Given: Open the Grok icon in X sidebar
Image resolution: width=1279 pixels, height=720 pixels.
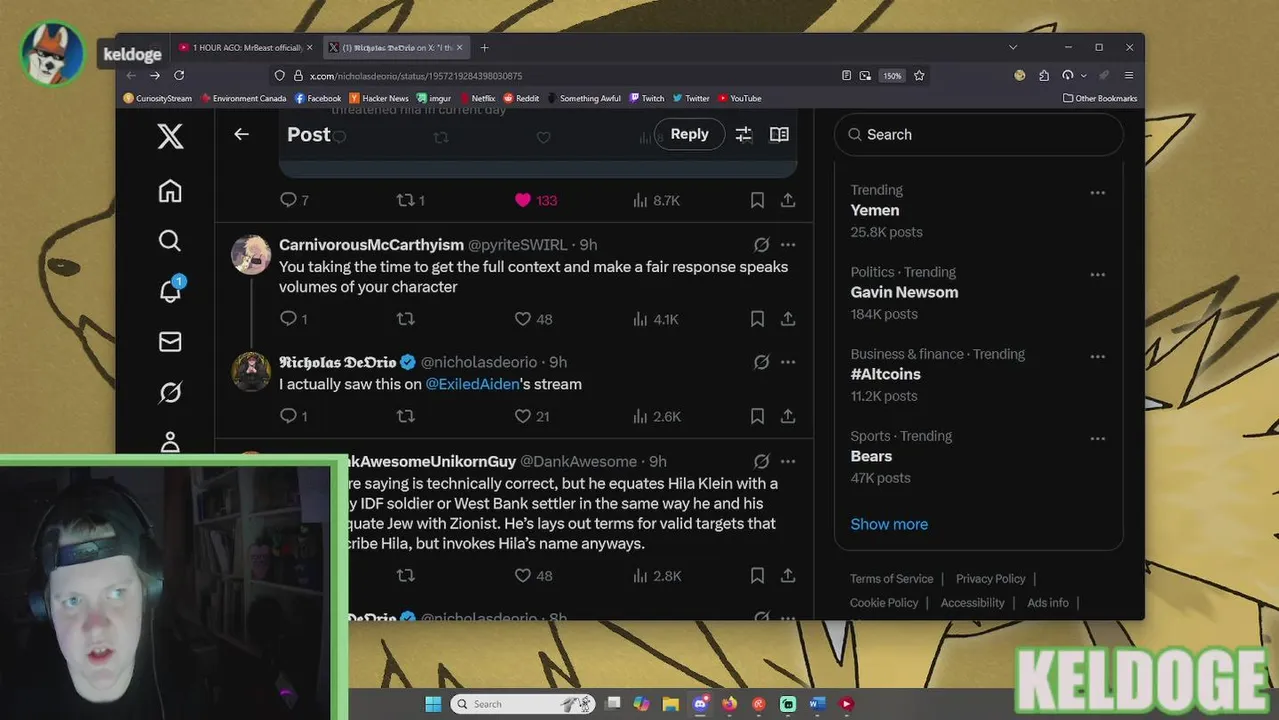Looking at the screenshot, I should tap(170, 393).
